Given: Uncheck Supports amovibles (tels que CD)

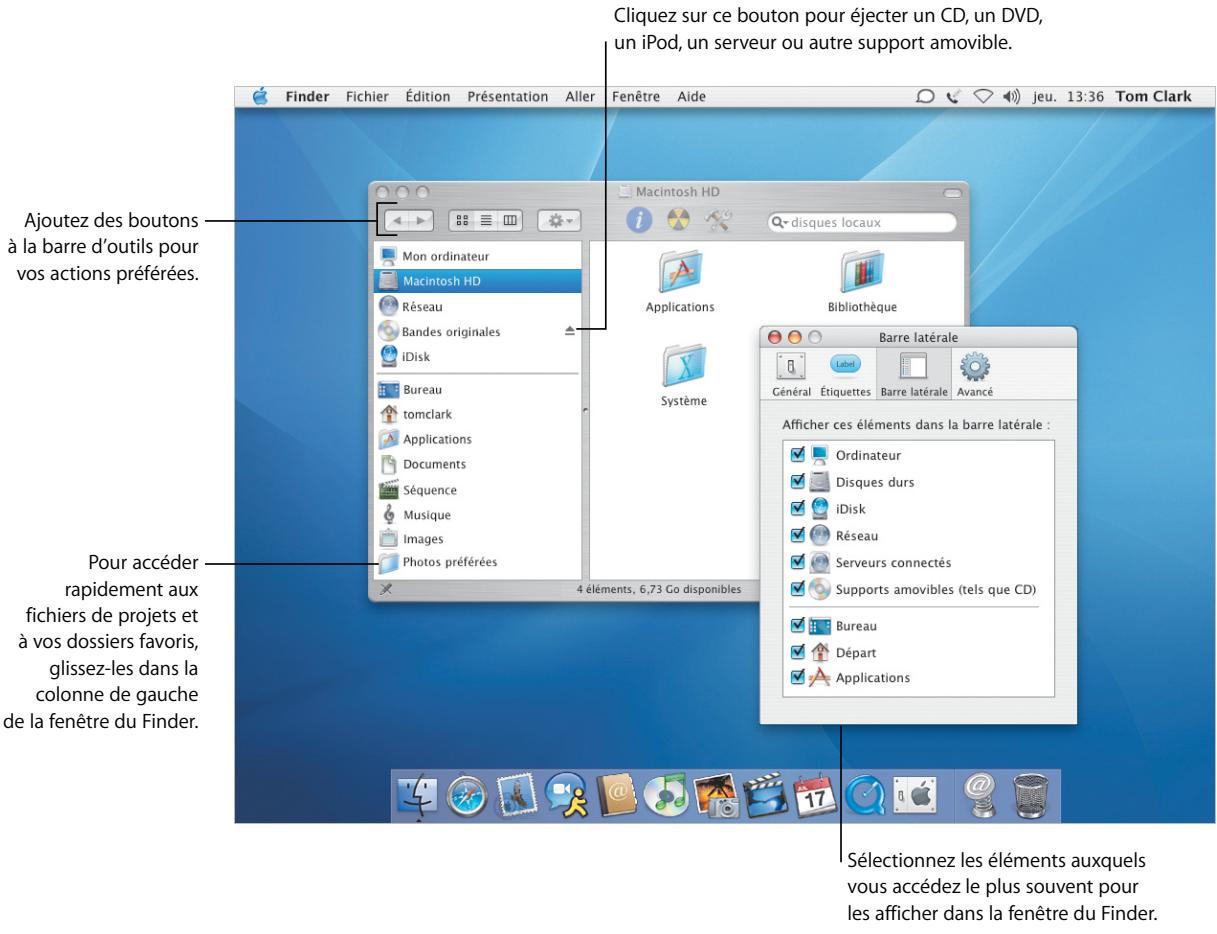Looking at the screenshot, I should (x=797, y=588).
